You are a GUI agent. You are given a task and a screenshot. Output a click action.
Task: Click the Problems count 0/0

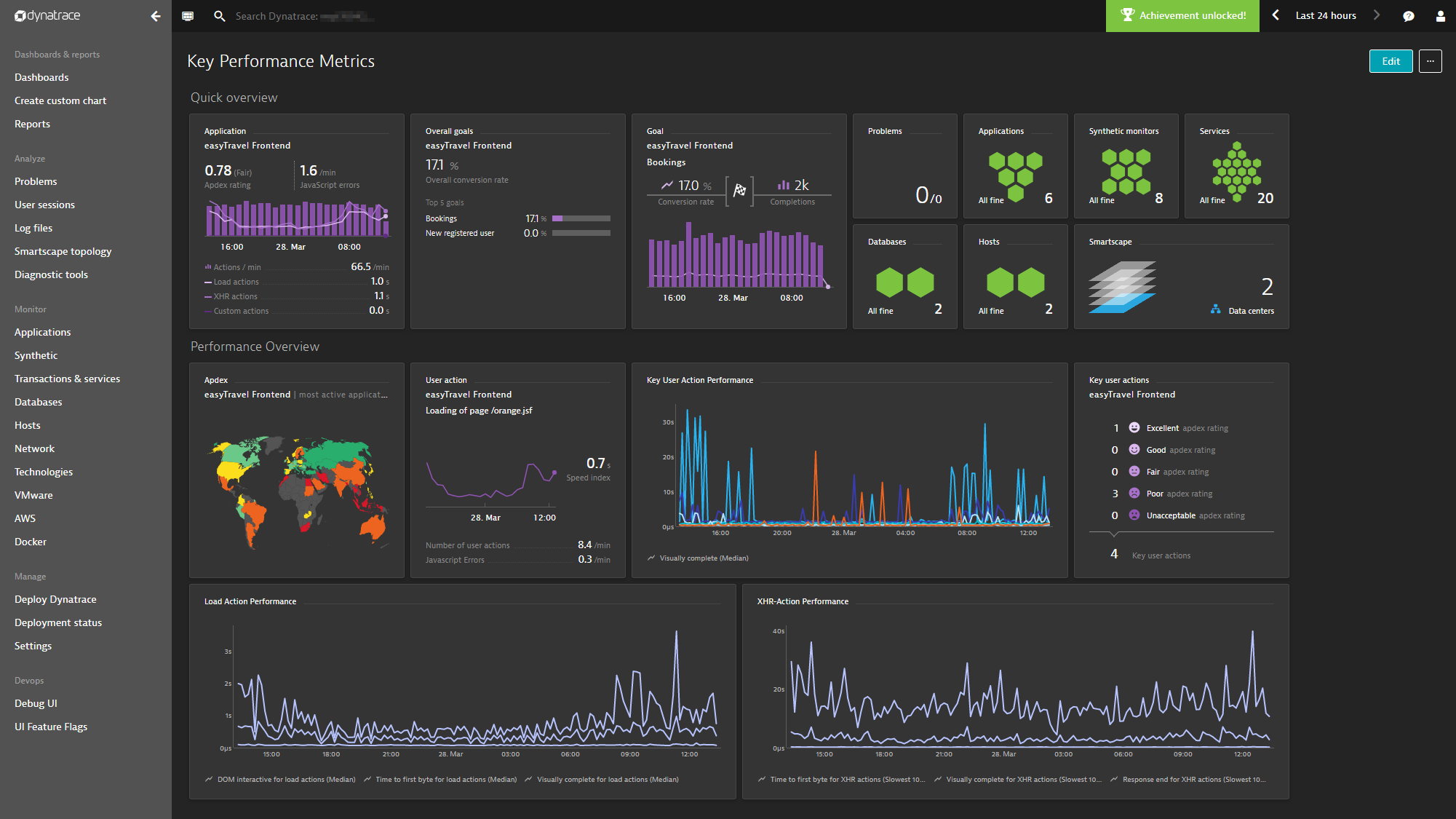tap(928, 195)
